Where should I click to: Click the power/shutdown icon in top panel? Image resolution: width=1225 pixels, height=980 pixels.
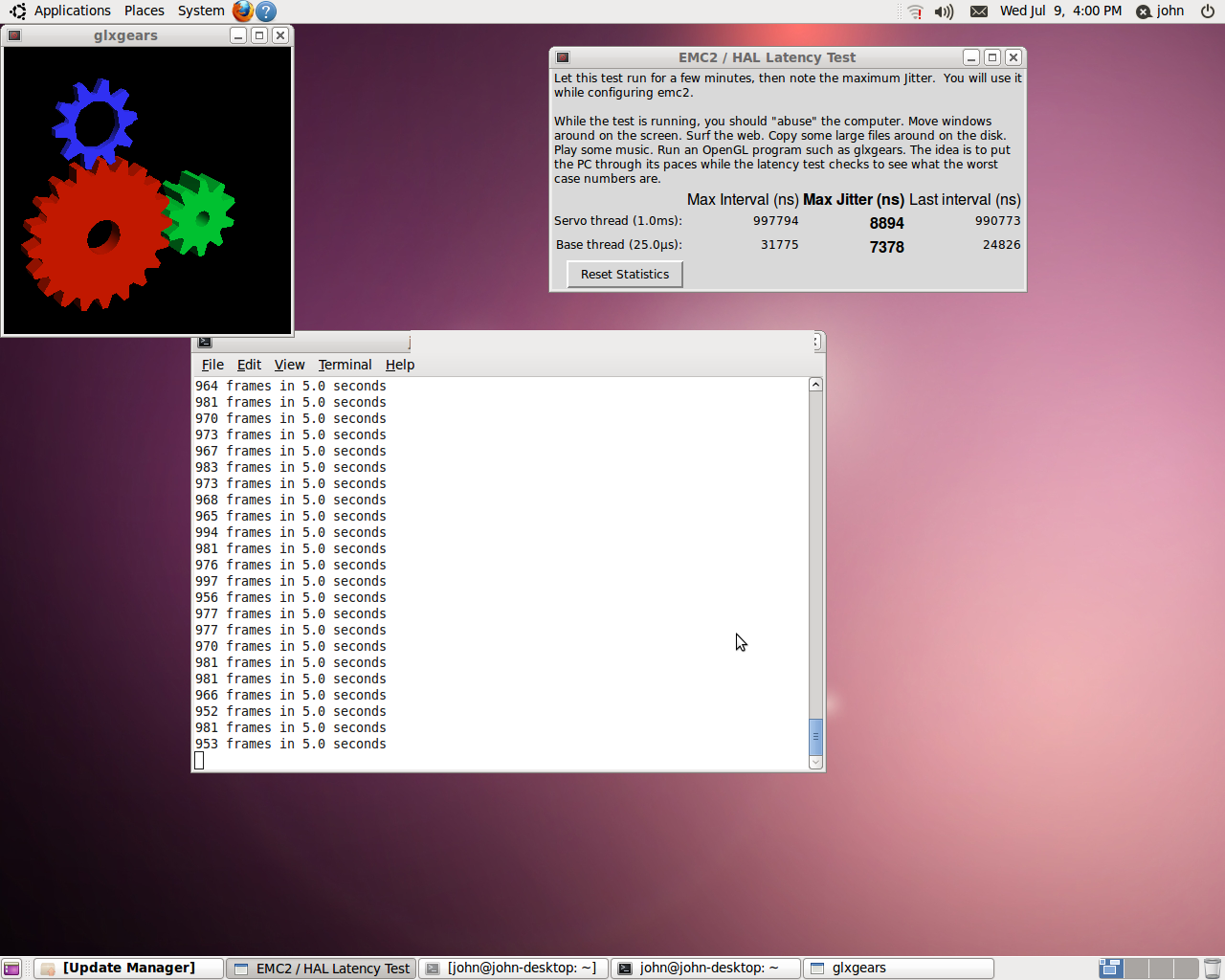point(1208,11)
